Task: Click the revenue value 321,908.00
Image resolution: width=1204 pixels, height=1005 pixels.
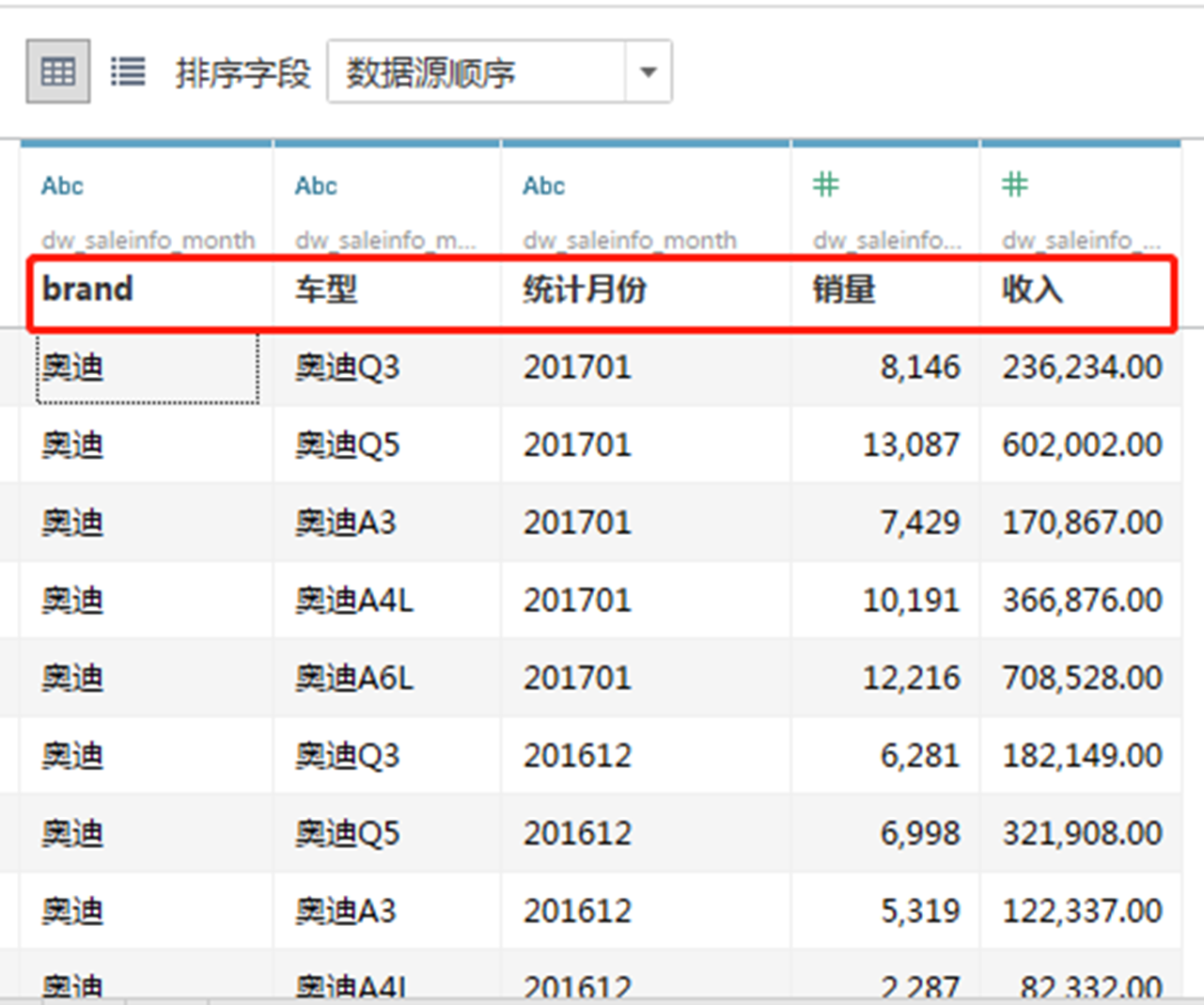Action: (x=1083, y=834)
